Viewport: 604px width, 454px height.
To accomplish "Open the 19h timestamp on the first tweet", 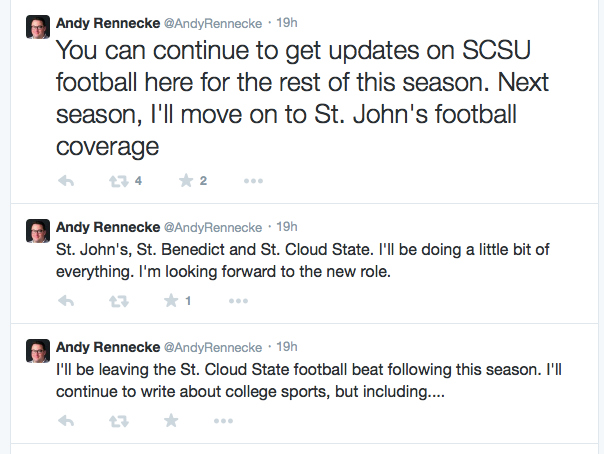I will click(286, 22).
